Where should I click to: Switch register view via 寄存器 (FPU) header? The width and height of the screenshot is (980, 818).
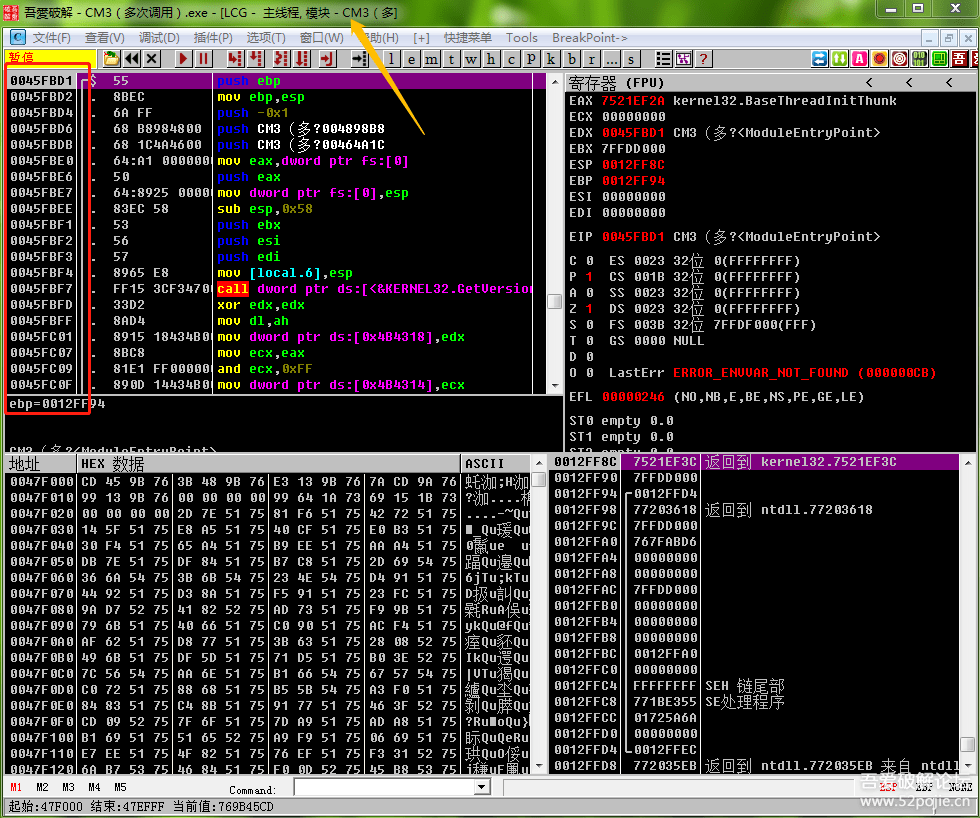click(x=616, y=82)
